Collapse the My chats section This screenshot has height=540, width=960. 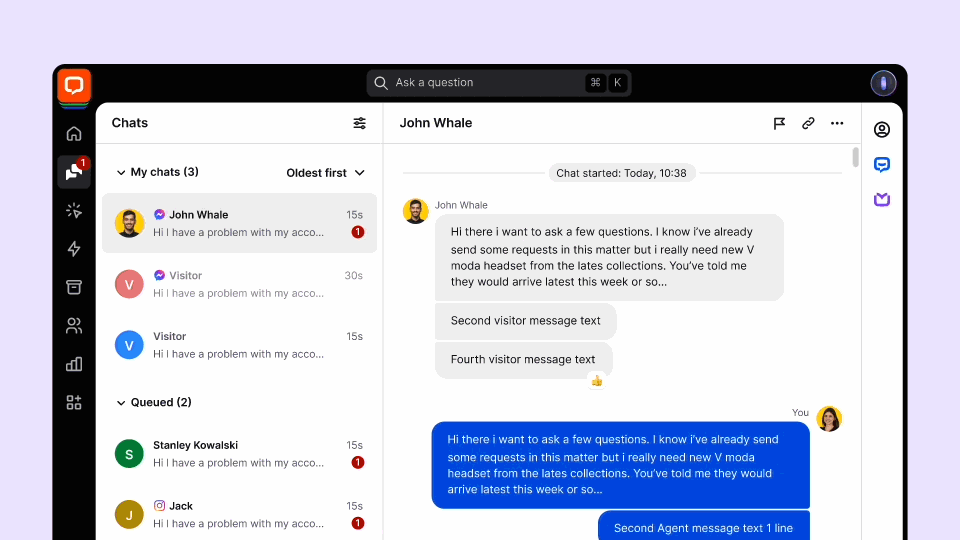tap(122, 172)
